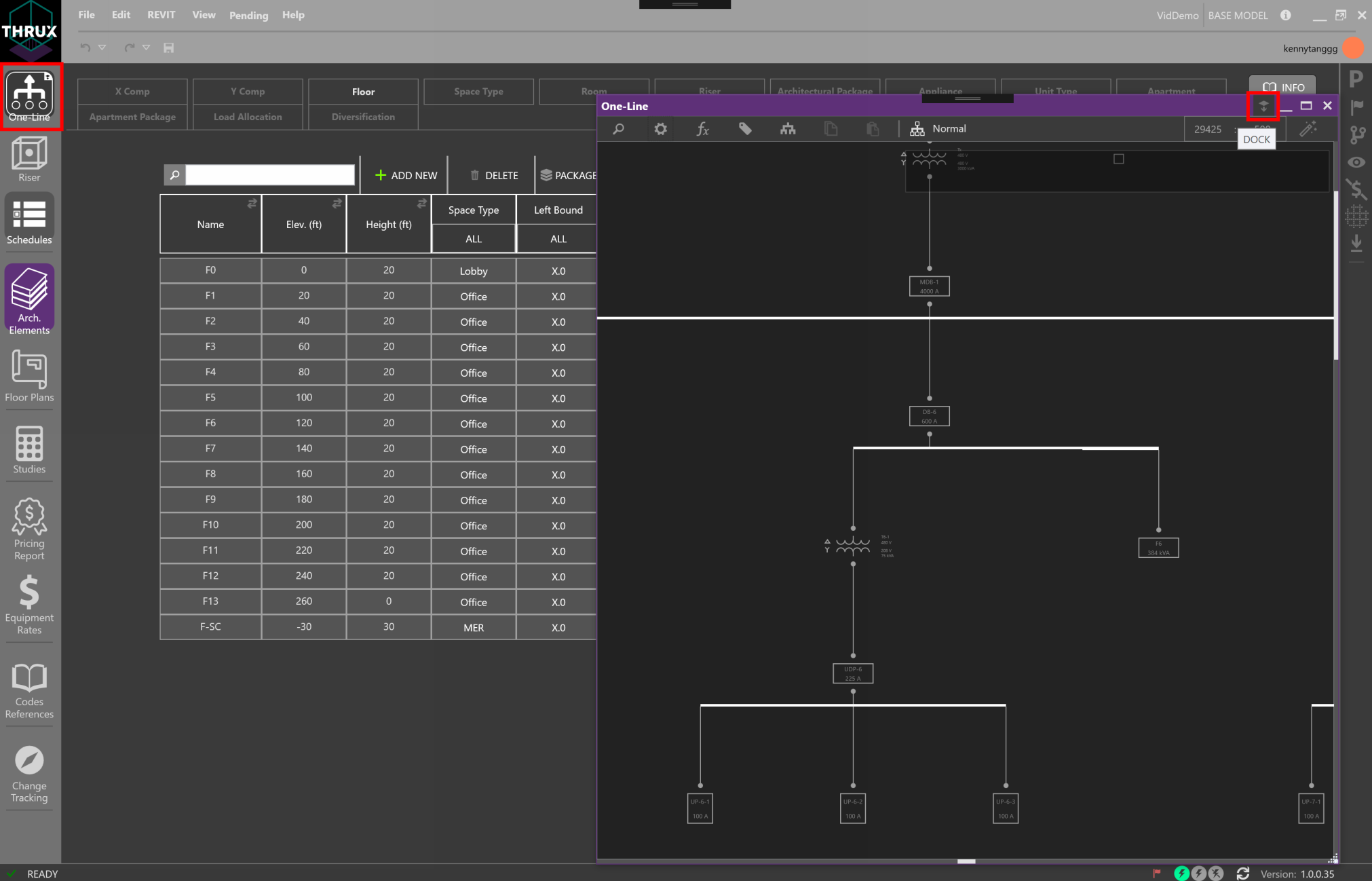Click the floor search input field
The width and height of the screenshot is (1372, 881).
[269, 174]
